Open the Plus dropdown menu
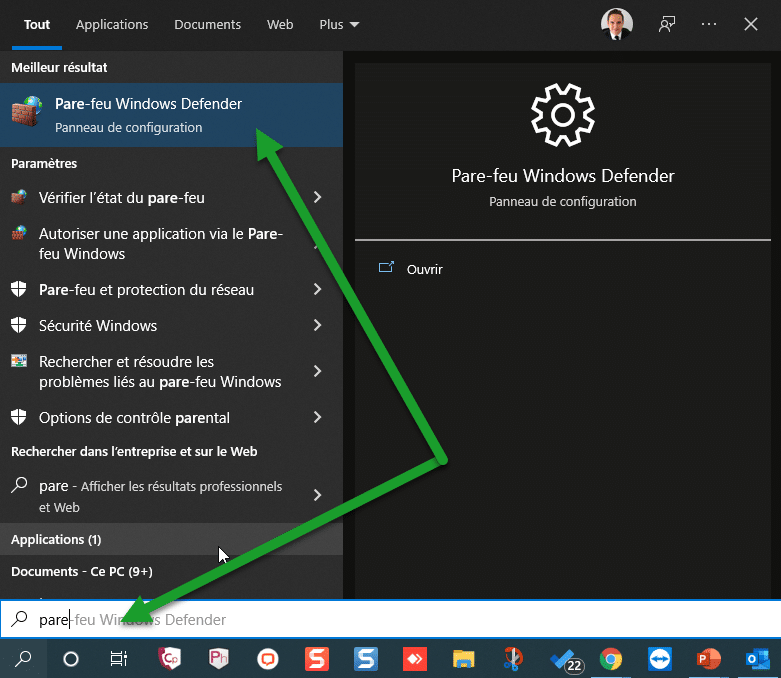This screenshot has height=678, width=781. 339,24
